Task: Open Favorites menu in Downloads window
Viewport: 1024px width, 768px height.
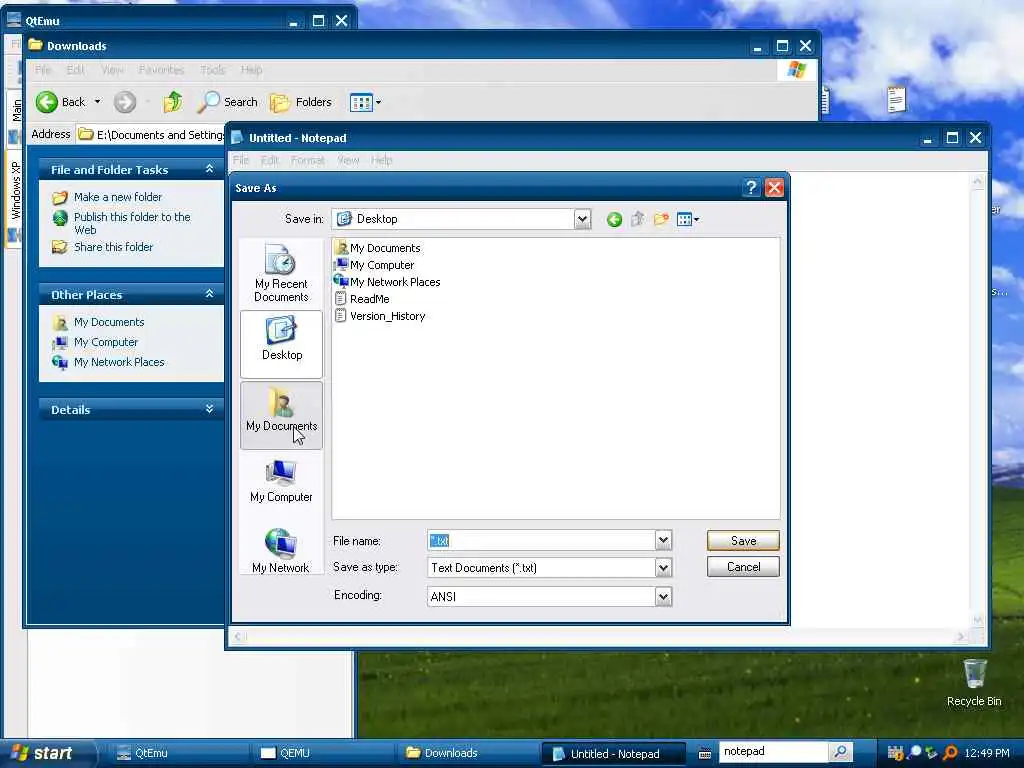Action: click(161, 70)
